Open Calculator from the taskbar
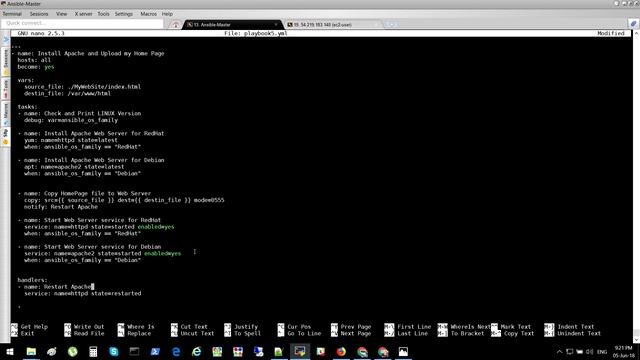 pos(93,351)
